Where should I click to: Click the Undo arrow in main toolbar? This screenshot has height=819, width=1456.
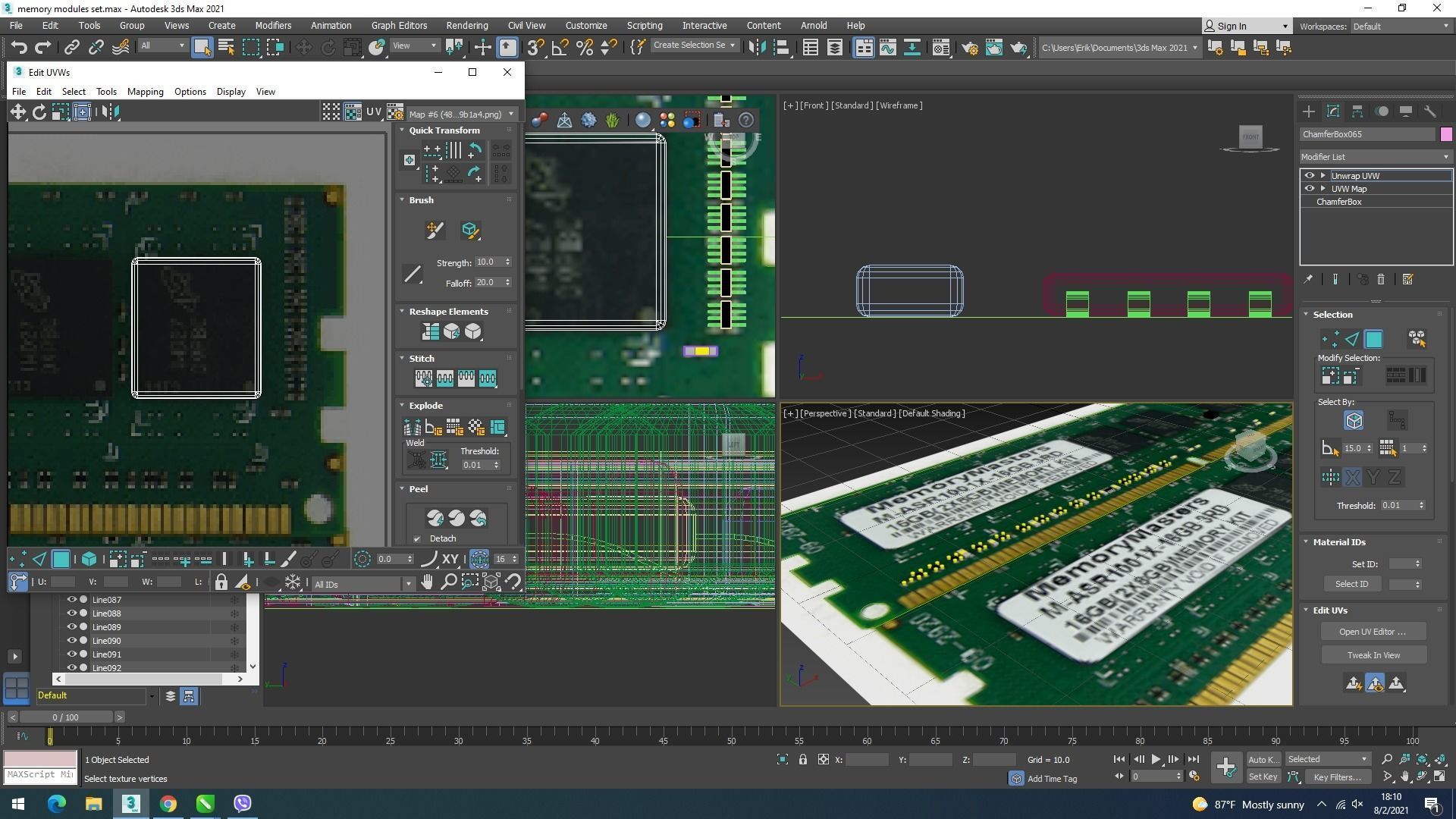(19, 48)
